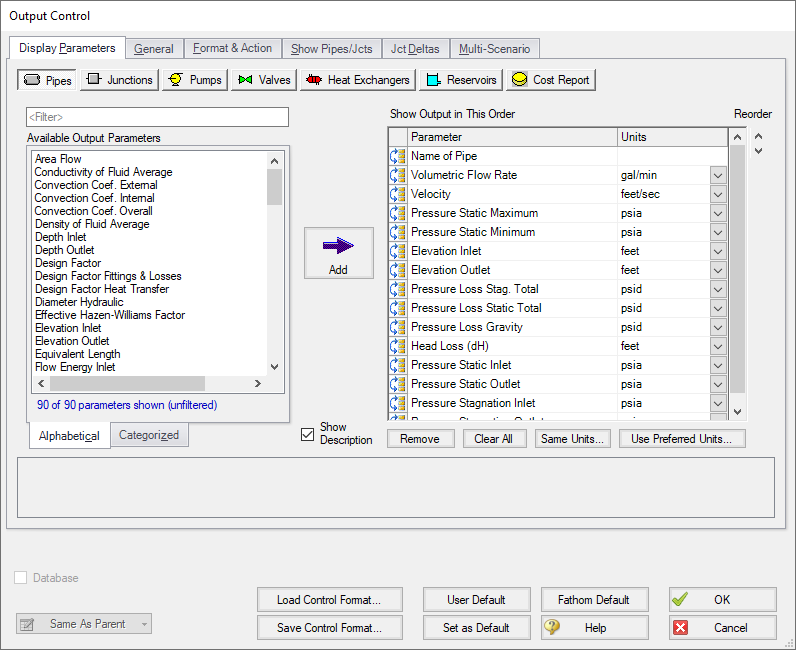The width and height of the screenshot is (796, 650).
Task: Click the reorder icon beside Velocity row
Action: coord(397,194)
